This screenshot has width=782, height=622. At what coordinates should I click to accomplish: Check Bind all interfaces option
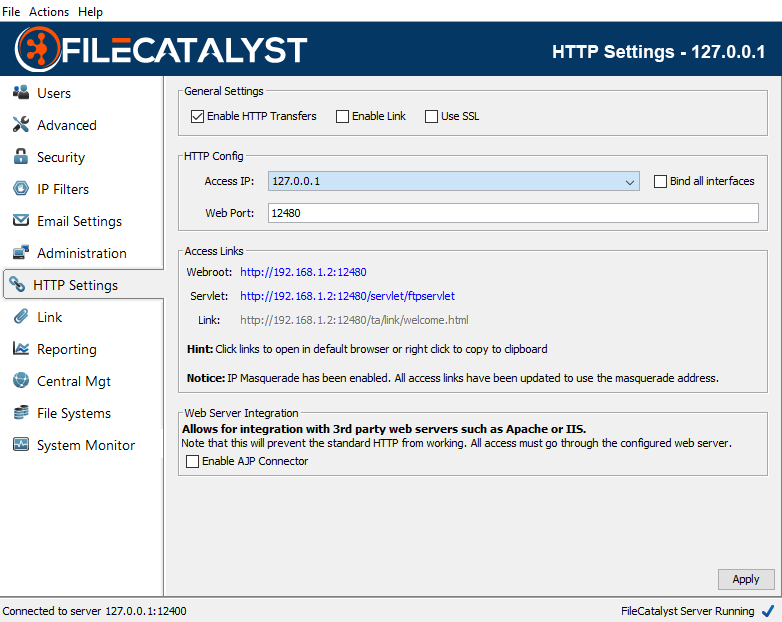pos(660,181)
